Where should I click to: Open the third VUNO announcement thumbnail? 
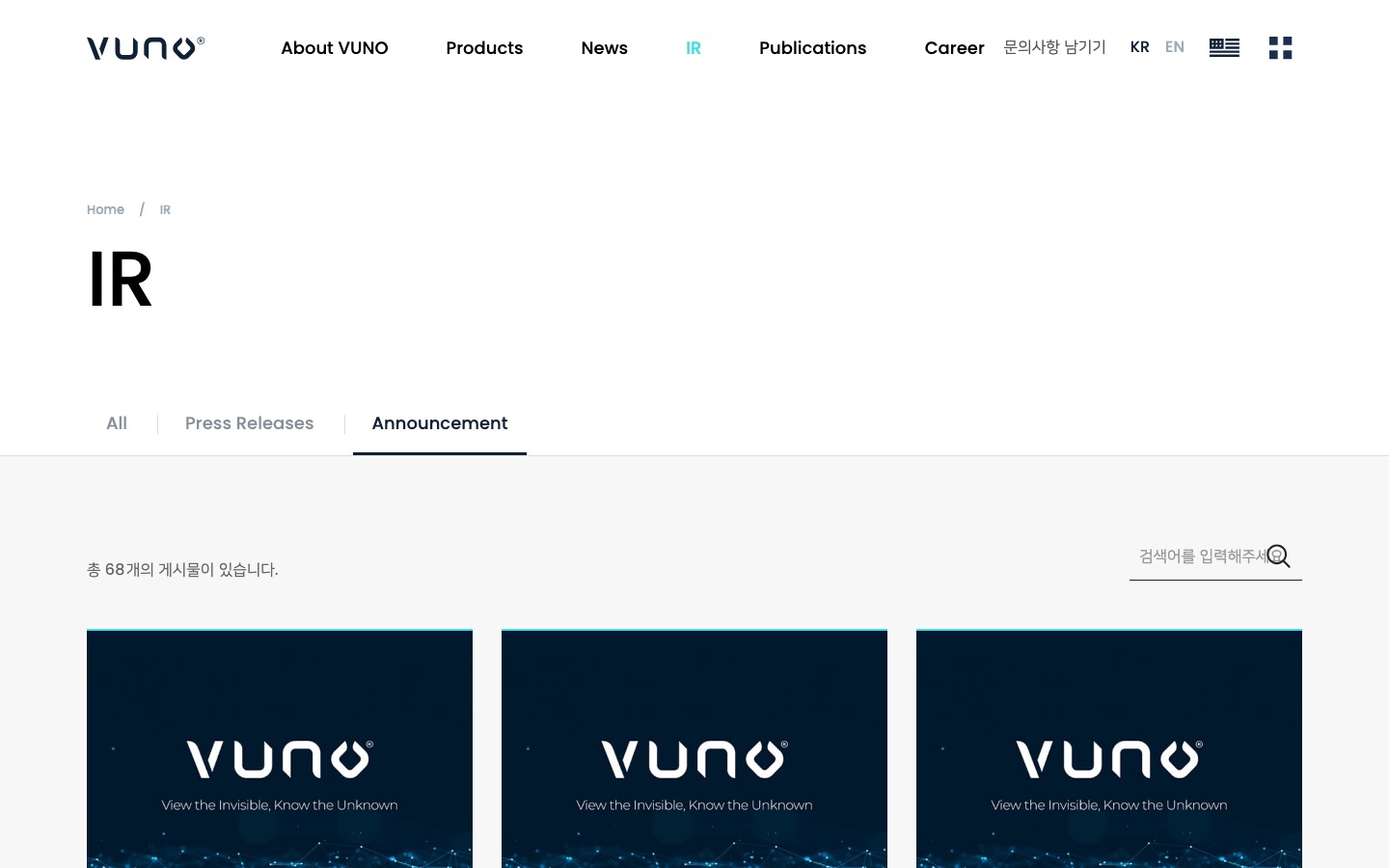[x=1109, y=748]
